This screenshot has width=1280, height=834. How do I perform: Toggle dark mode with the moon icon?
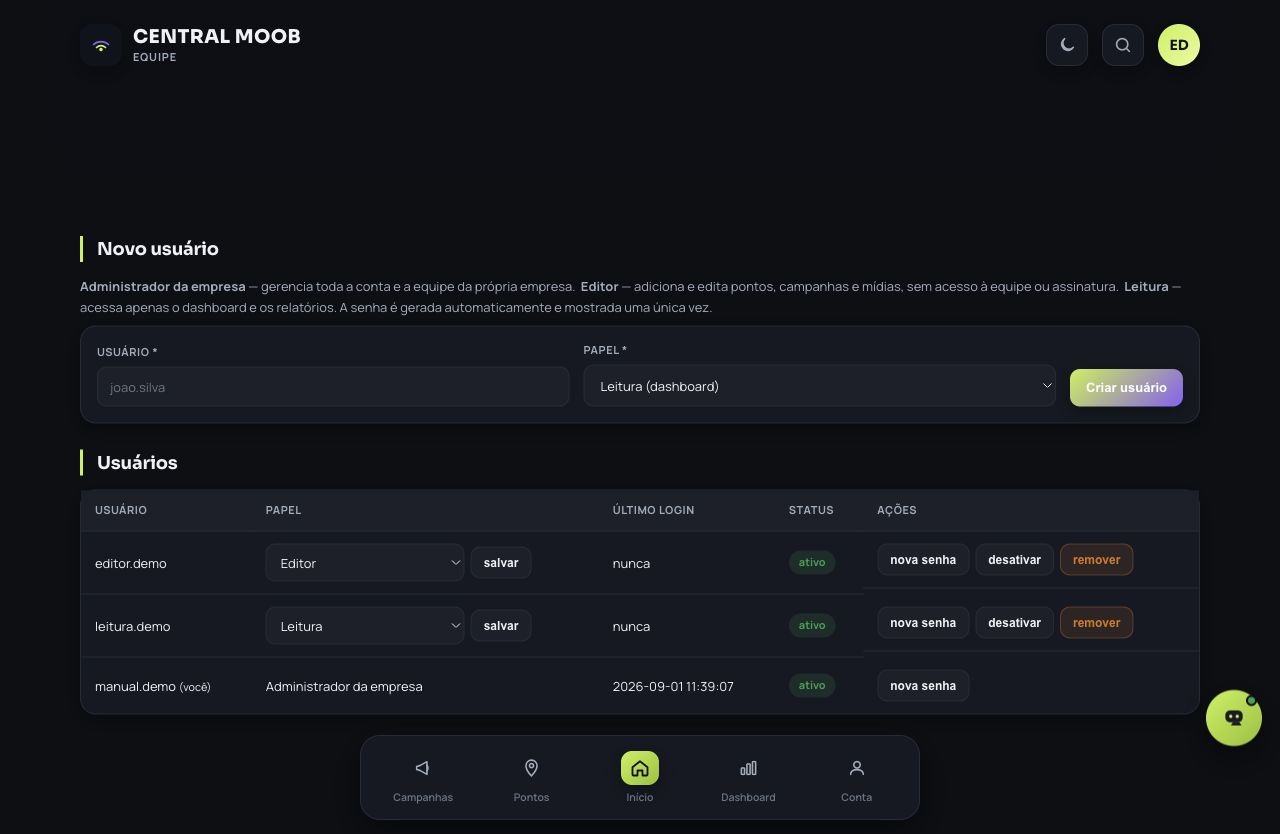[1067, 45]
